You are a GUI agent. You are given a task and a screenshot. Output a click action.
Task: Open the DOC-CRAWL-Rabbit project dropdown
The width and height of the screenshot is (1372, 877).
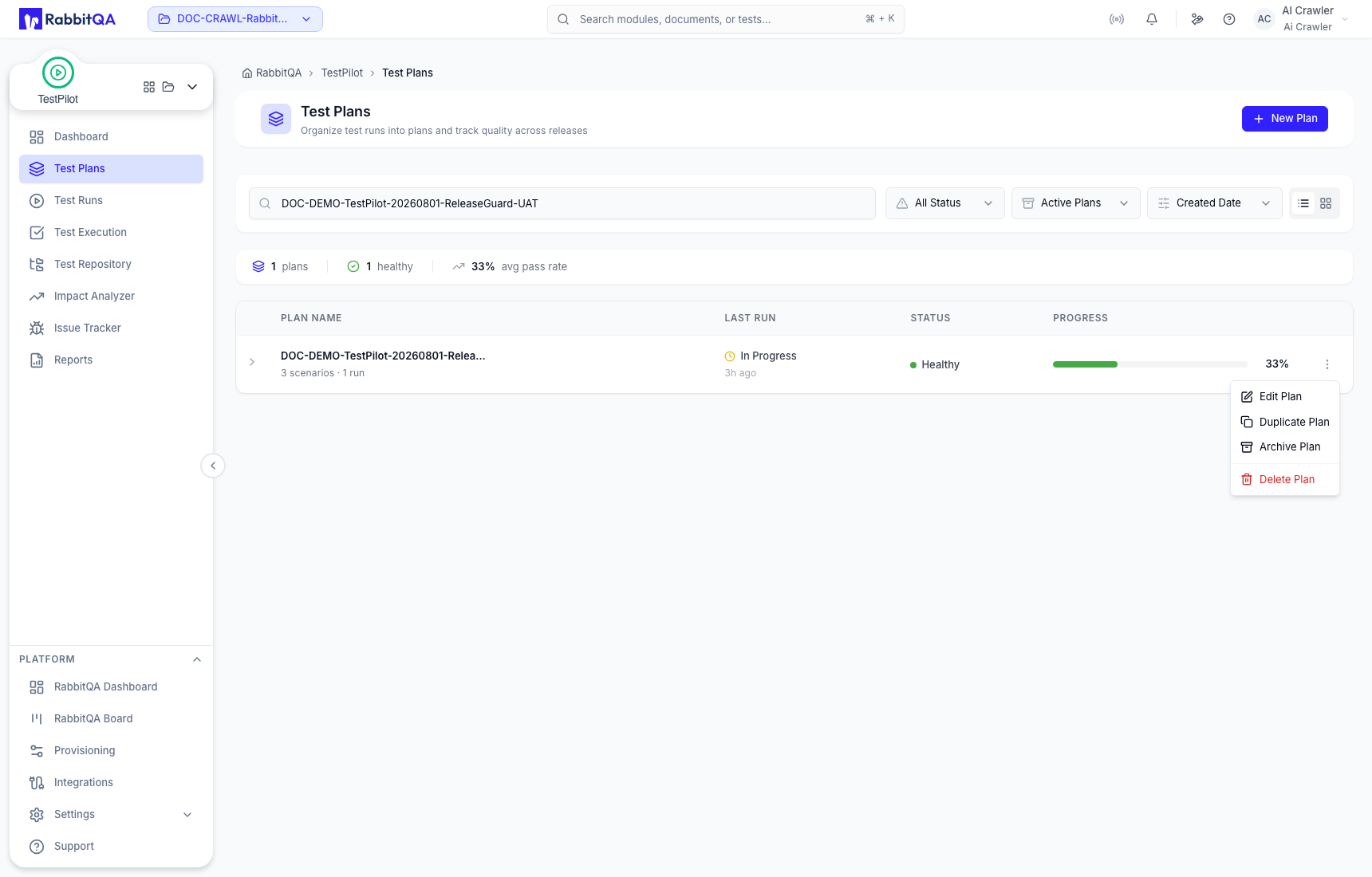(235, 19)
